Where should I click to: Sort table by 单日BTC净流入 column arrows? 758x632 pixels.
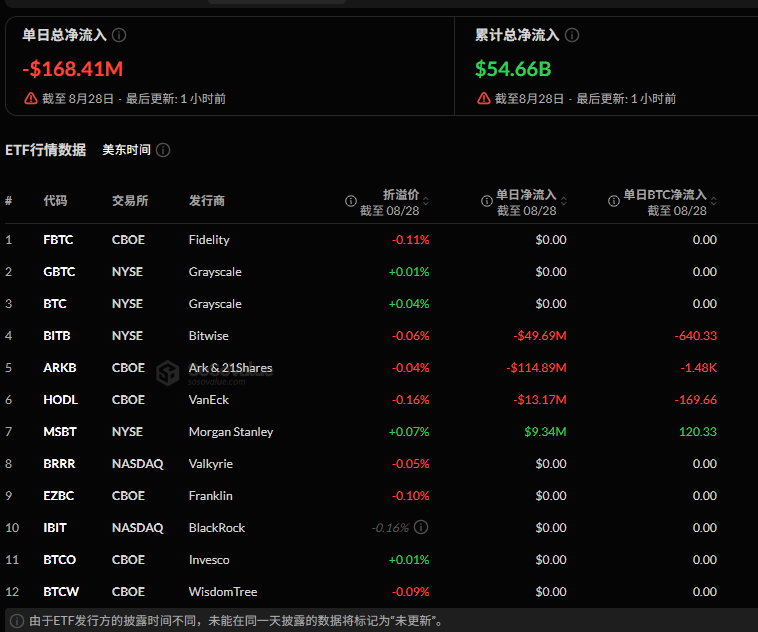[x=714, y=201]
